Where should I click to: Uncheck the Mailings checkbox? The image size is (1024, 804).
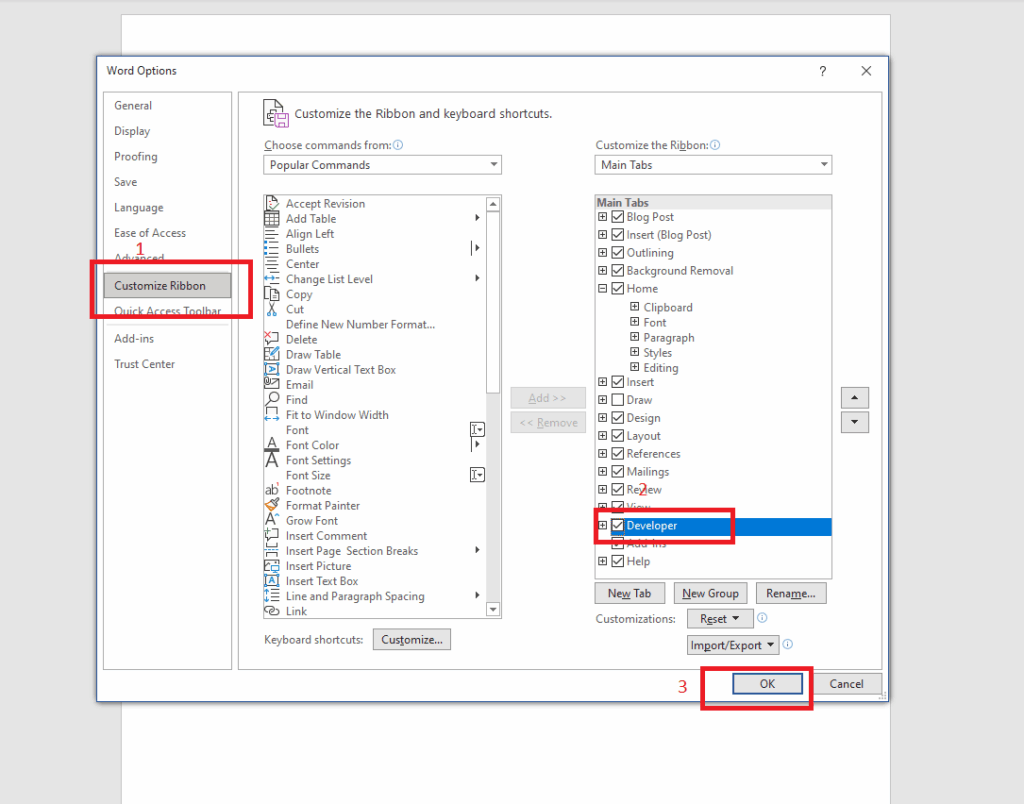618,472
